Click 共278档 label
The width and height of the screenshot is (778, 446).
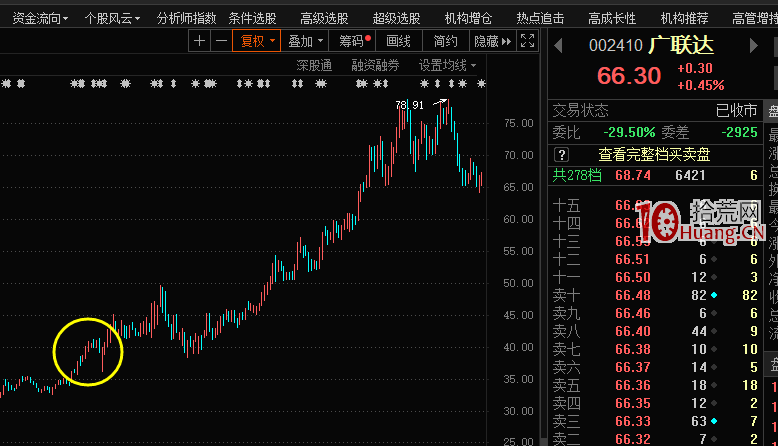pos(577,175)
